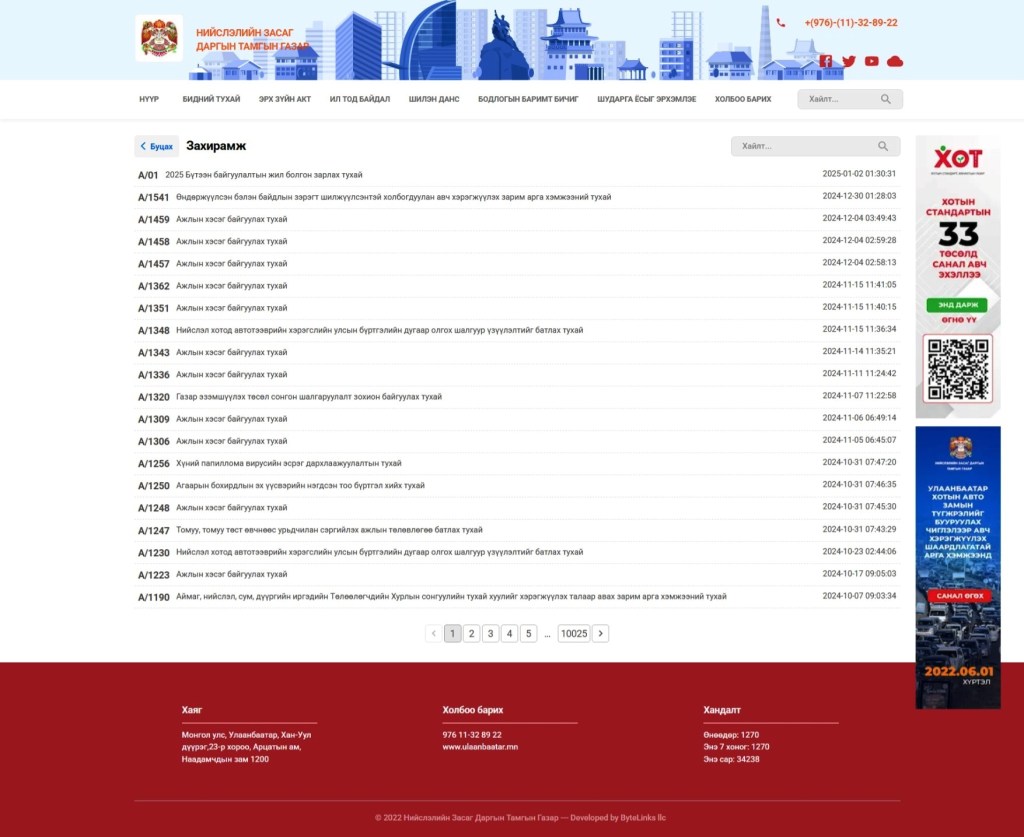Click the city emblem logo in header
Image resolution: width=1024 pixels, height=837 pixels.
[159, 38]
